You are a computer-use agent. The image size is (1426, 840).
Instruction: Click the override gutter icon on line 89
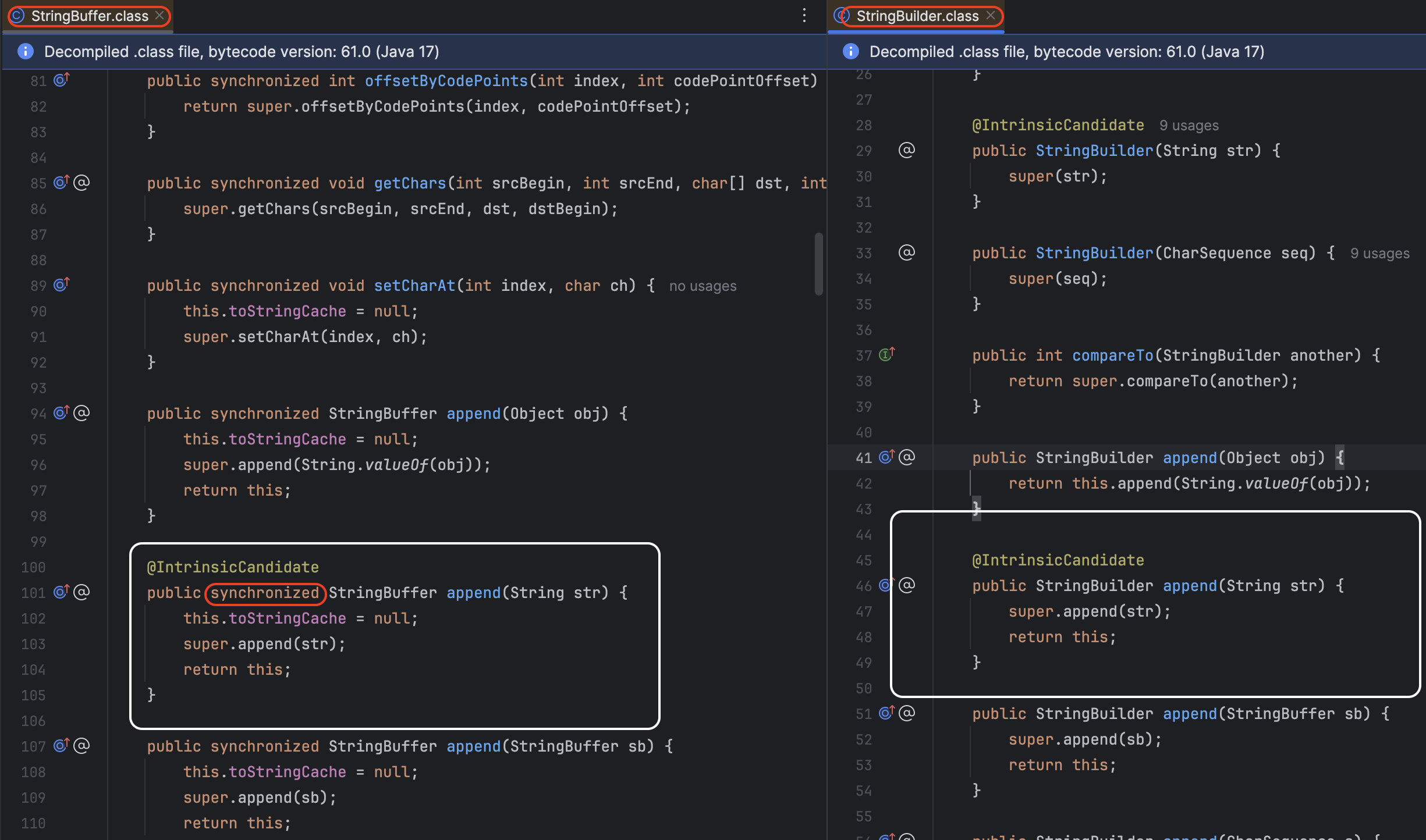pyautogui.click(x=61, y=284)
